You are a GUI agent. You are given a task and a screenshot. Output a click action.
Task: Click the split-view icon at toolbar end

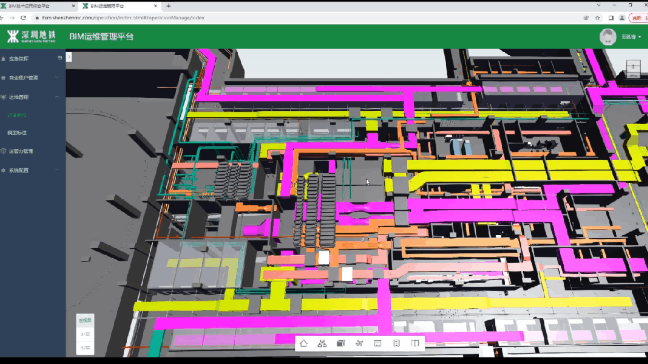[x=415, y=343]
